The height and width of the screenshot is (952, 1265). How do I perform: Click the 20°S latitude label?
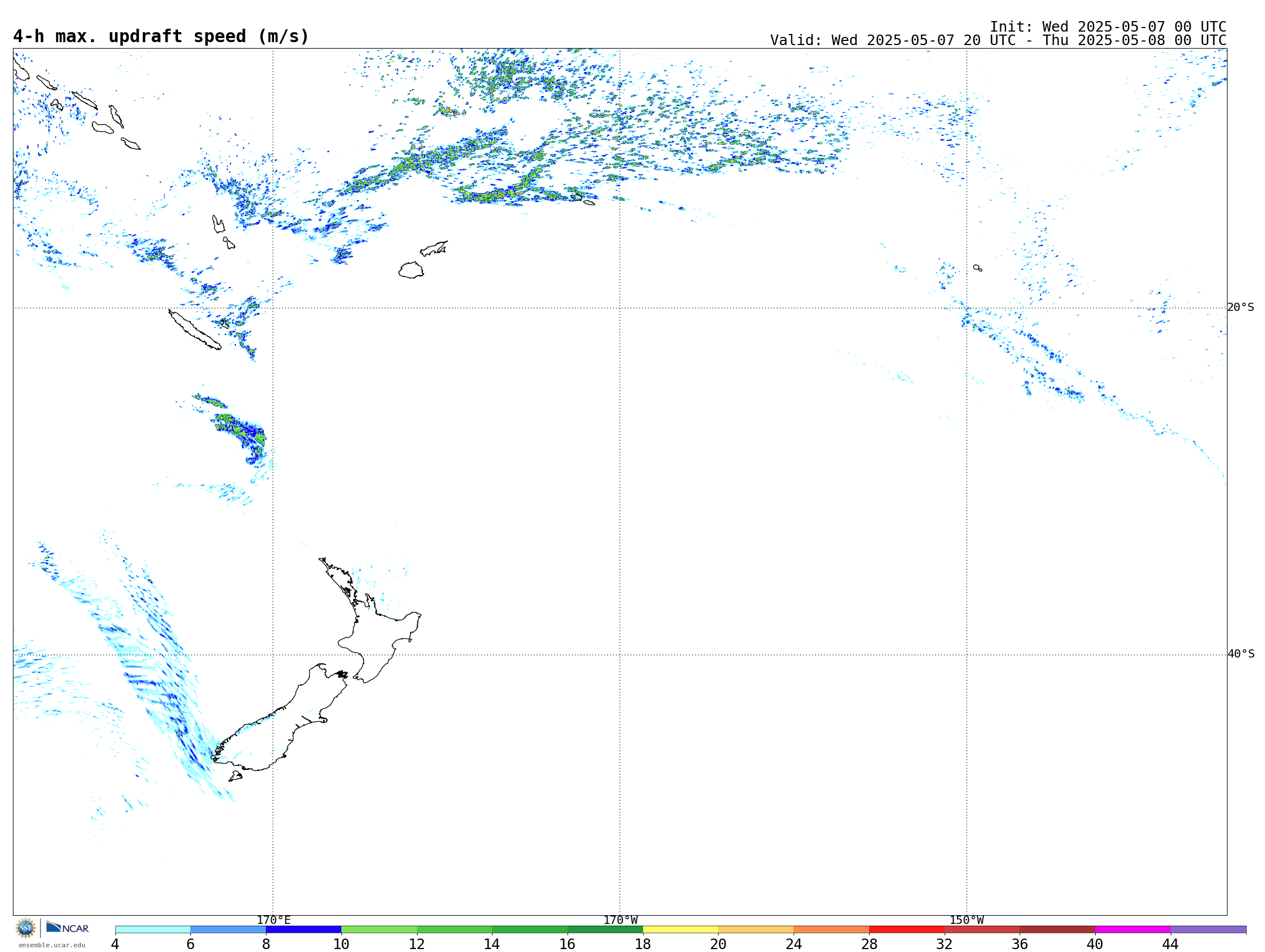pos(1241,307)
